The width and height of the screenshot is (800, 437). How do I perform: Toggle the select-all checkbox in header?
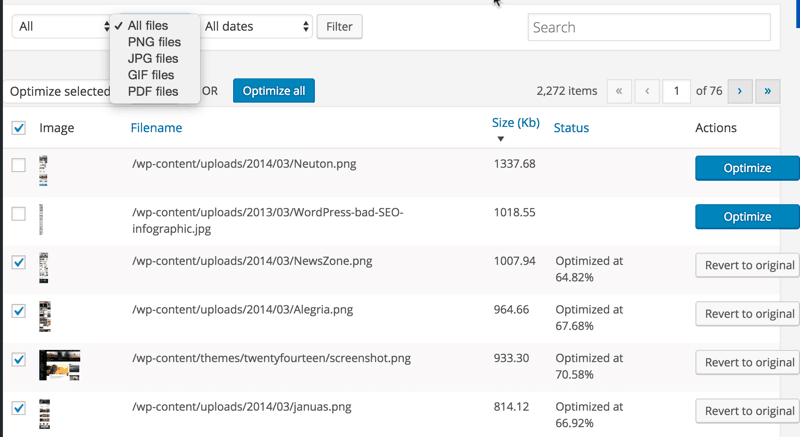coord(18,128)
